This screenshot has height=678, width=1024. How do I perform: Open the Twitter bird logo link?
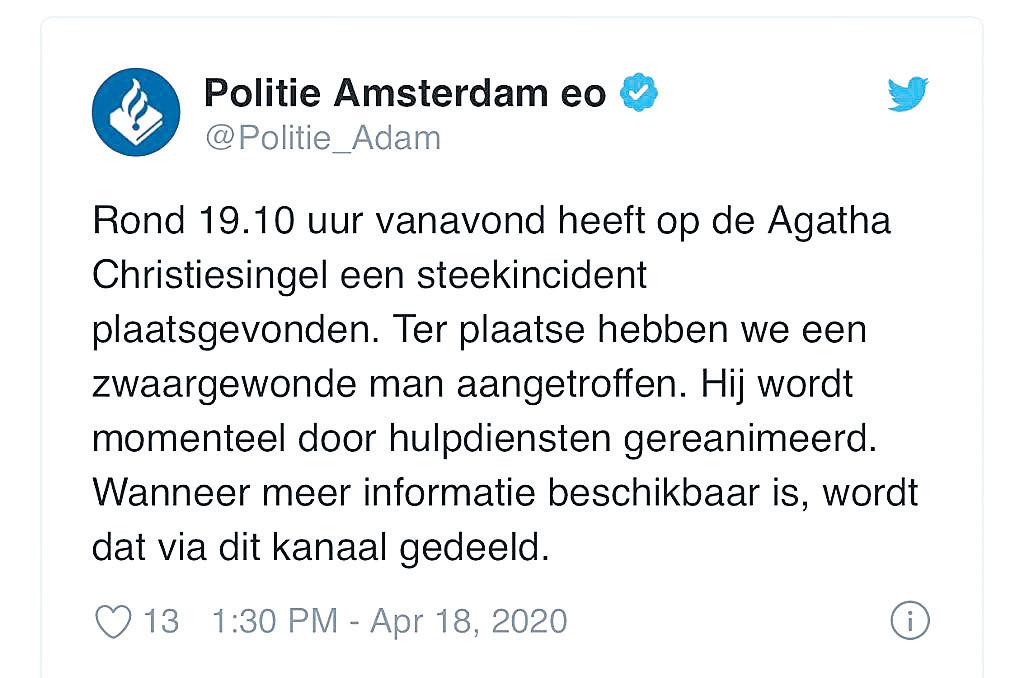point(908,94)
